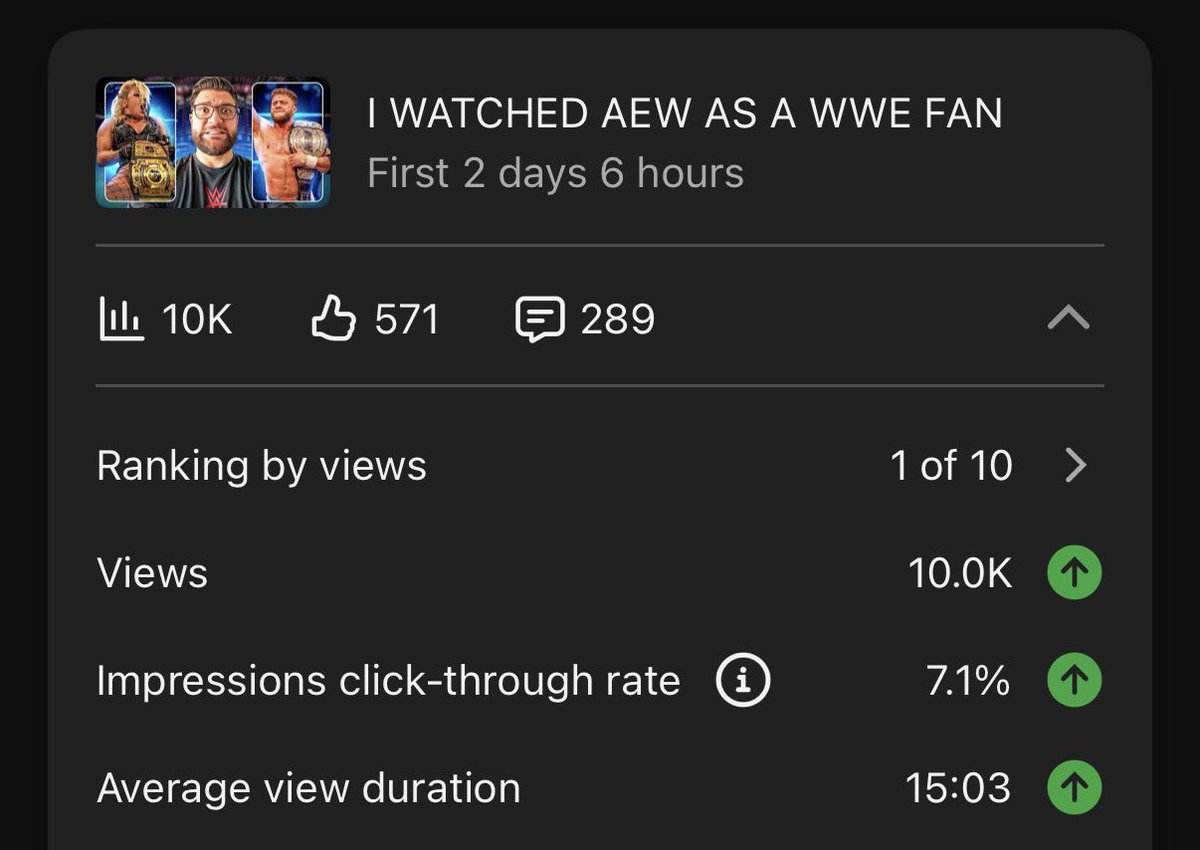Click the bar chart views icon

121,319
